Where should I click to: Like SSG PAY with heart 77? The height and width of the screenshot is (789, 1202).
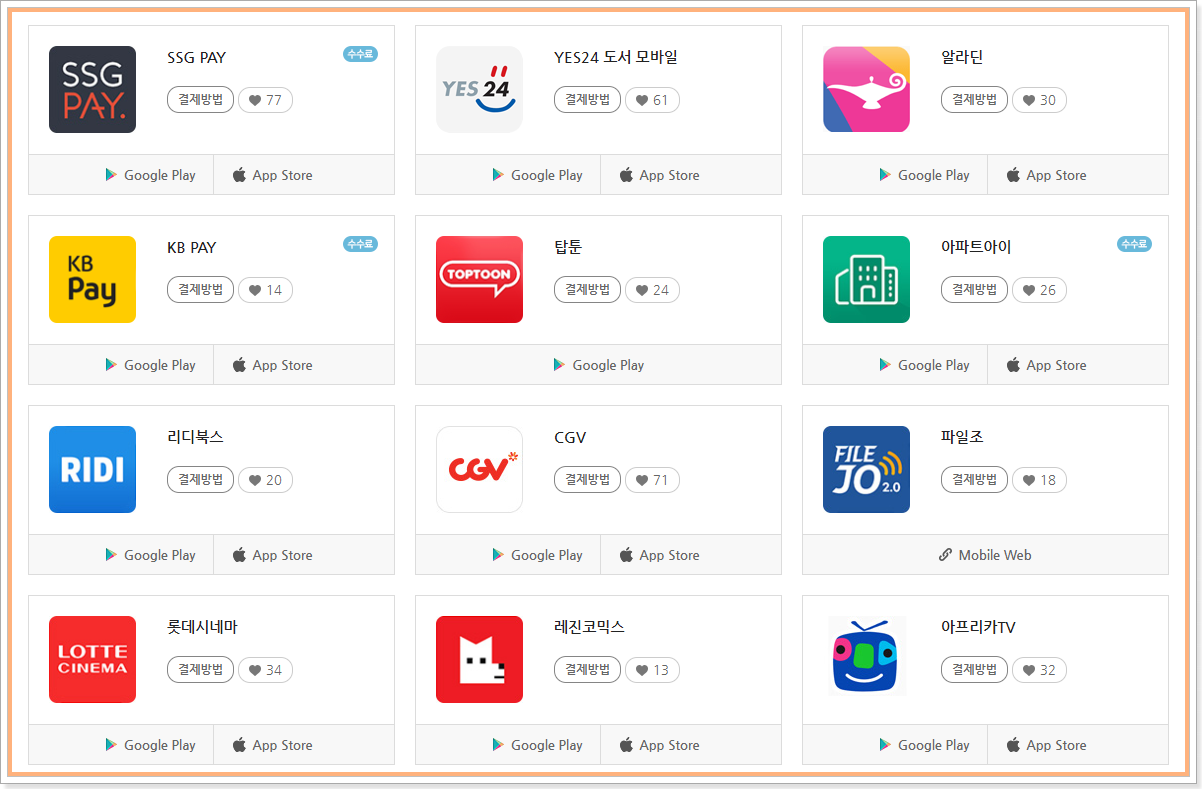point(265,100)
